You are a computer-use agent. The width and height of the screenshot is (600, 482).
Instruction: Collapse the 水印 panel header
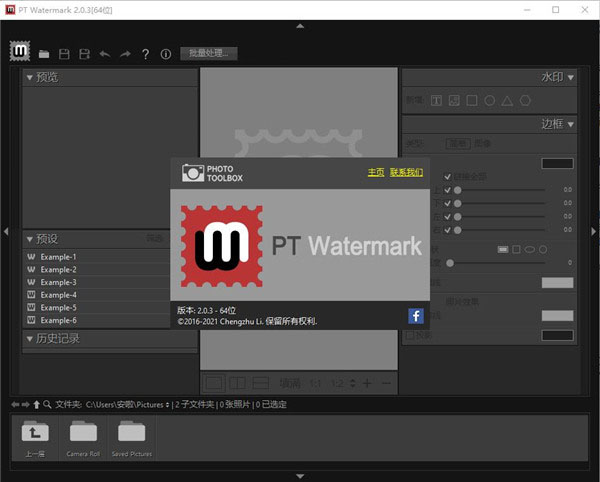[570, 76]
